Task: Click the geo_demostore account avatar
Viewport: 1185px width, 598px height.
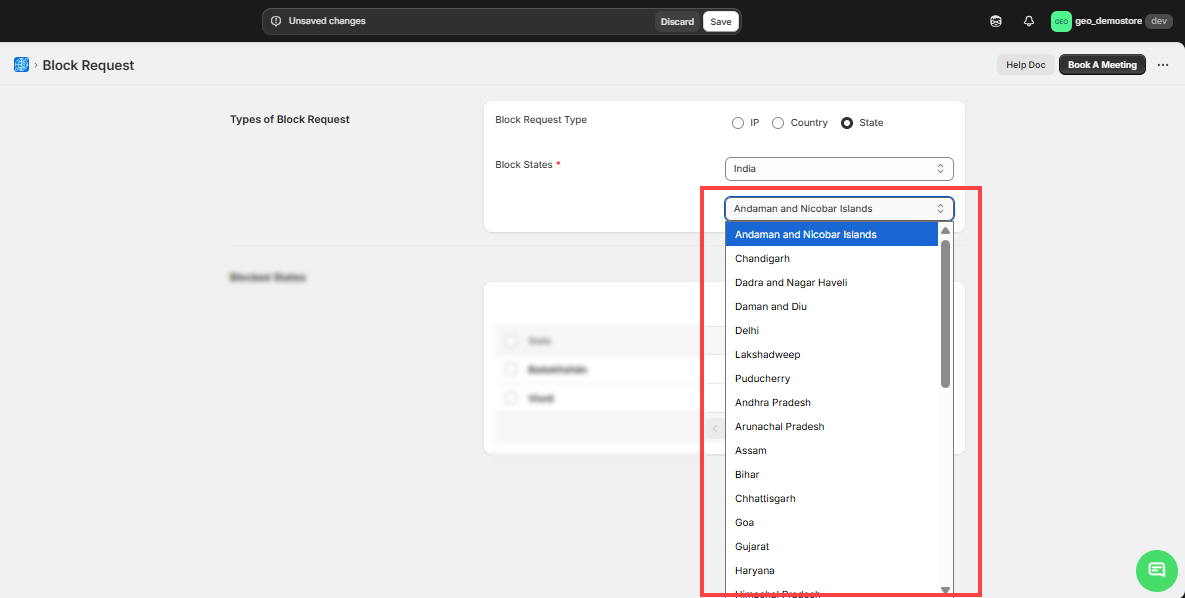Action: (x=1061, y=21)
